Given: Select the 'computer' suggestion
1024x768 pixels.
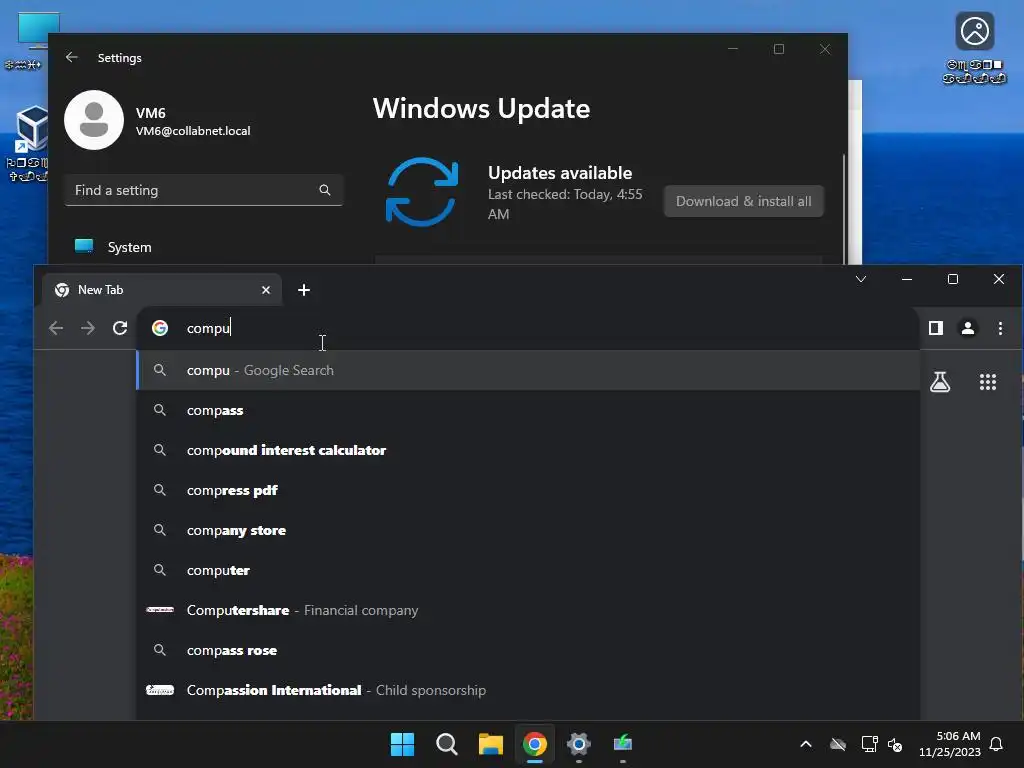Looking at the screenshot, I should pos(528,570).
